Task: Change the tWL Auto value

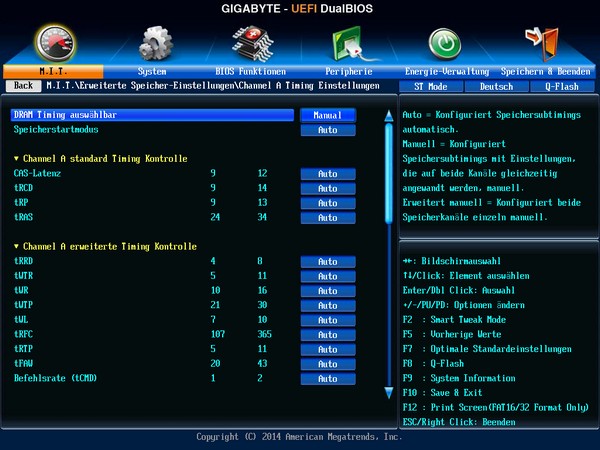Action: pyautogui.click(x=328, y=320)
